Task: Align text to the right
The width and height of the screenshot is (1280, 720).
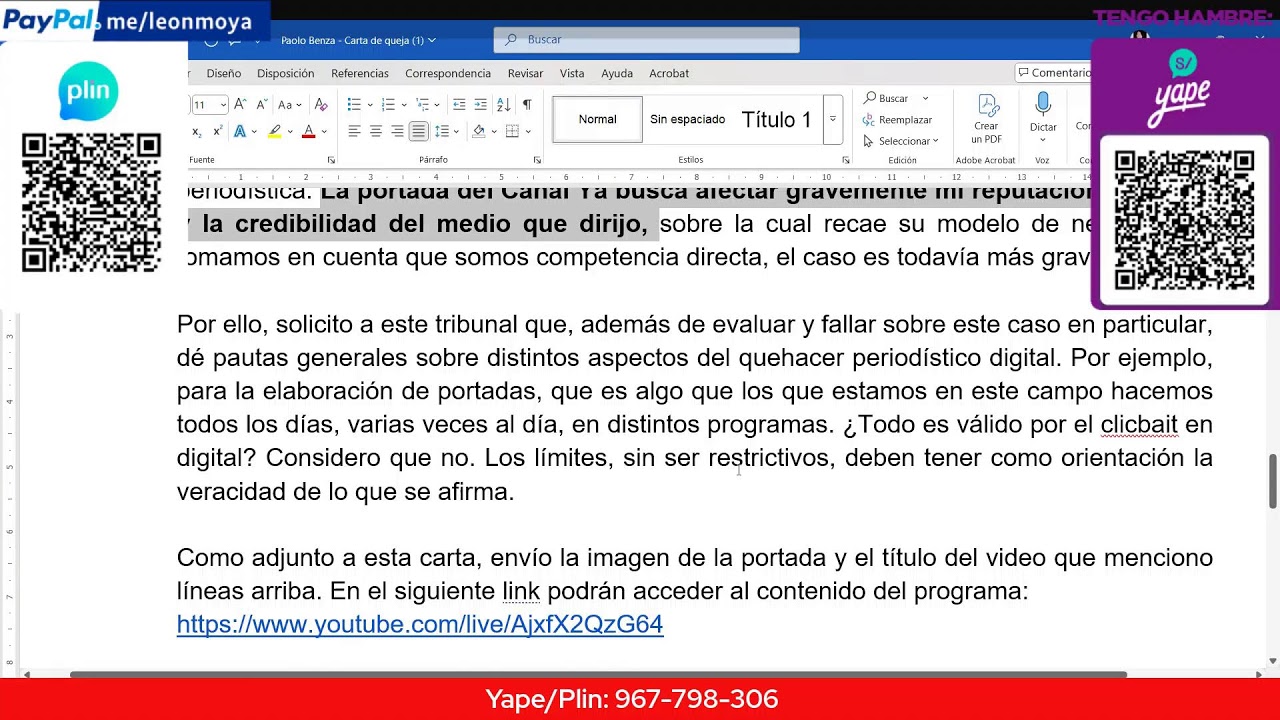Action: (397, 132)
